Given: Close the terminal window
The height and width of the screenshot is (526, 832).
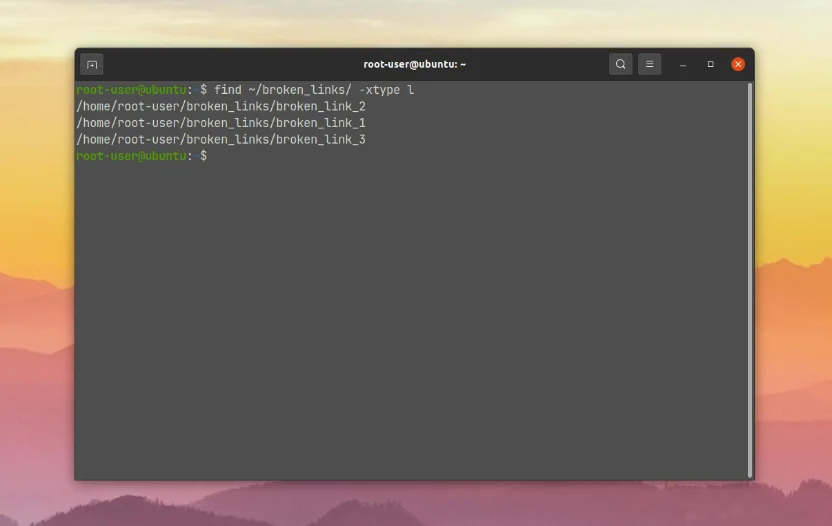Looking at the screenshot, I should point(738,64).
